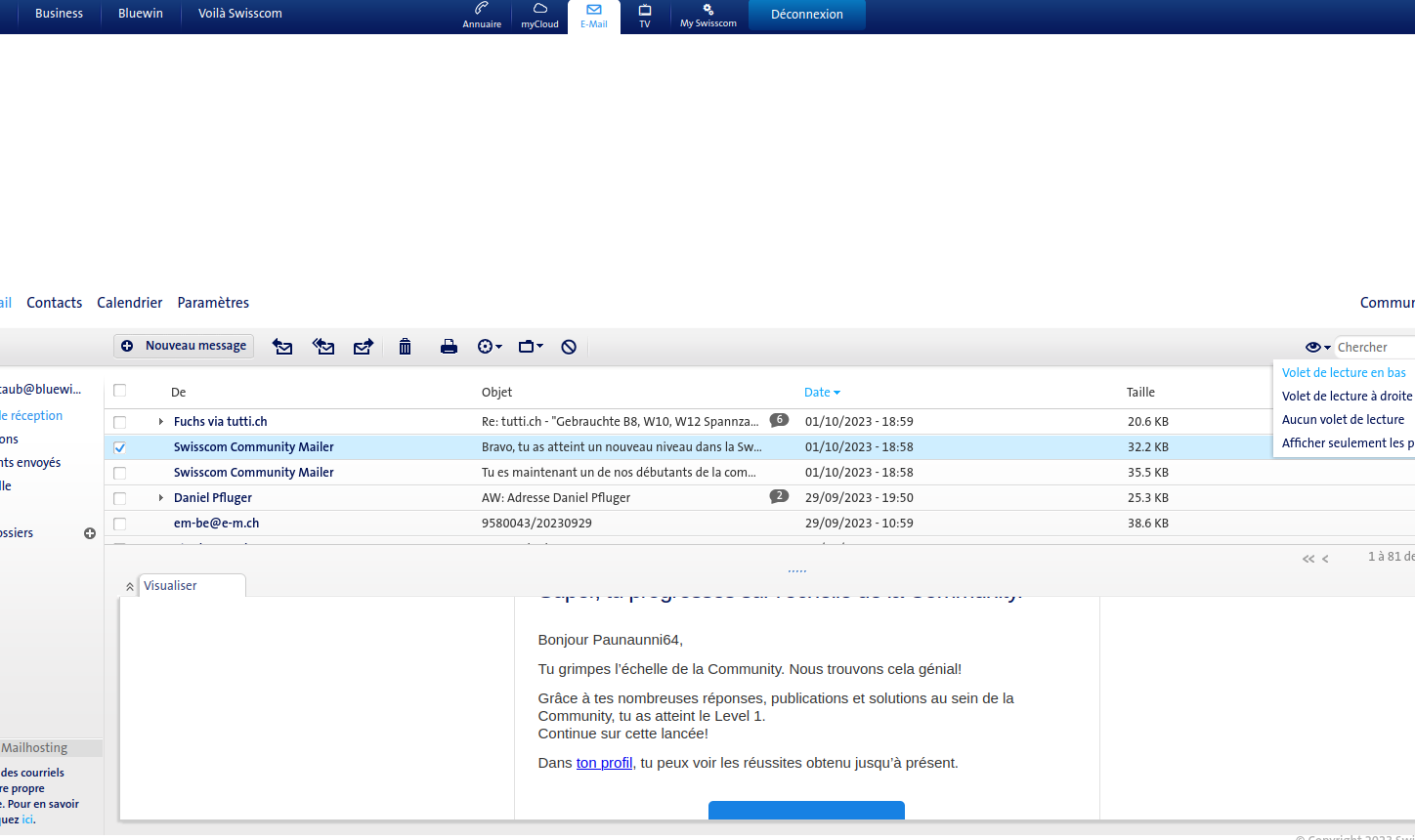Viewport: 1415px width, 840px height.
Task: Open the Calendrier tab
Action: [130, 303]
